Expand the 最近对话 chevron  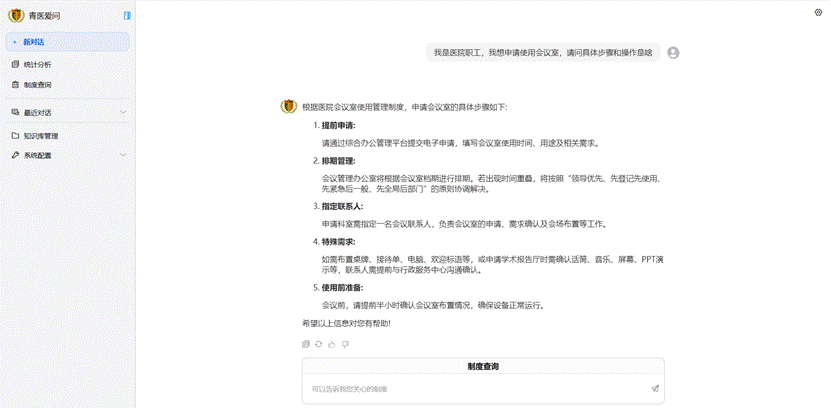point(123,112)
